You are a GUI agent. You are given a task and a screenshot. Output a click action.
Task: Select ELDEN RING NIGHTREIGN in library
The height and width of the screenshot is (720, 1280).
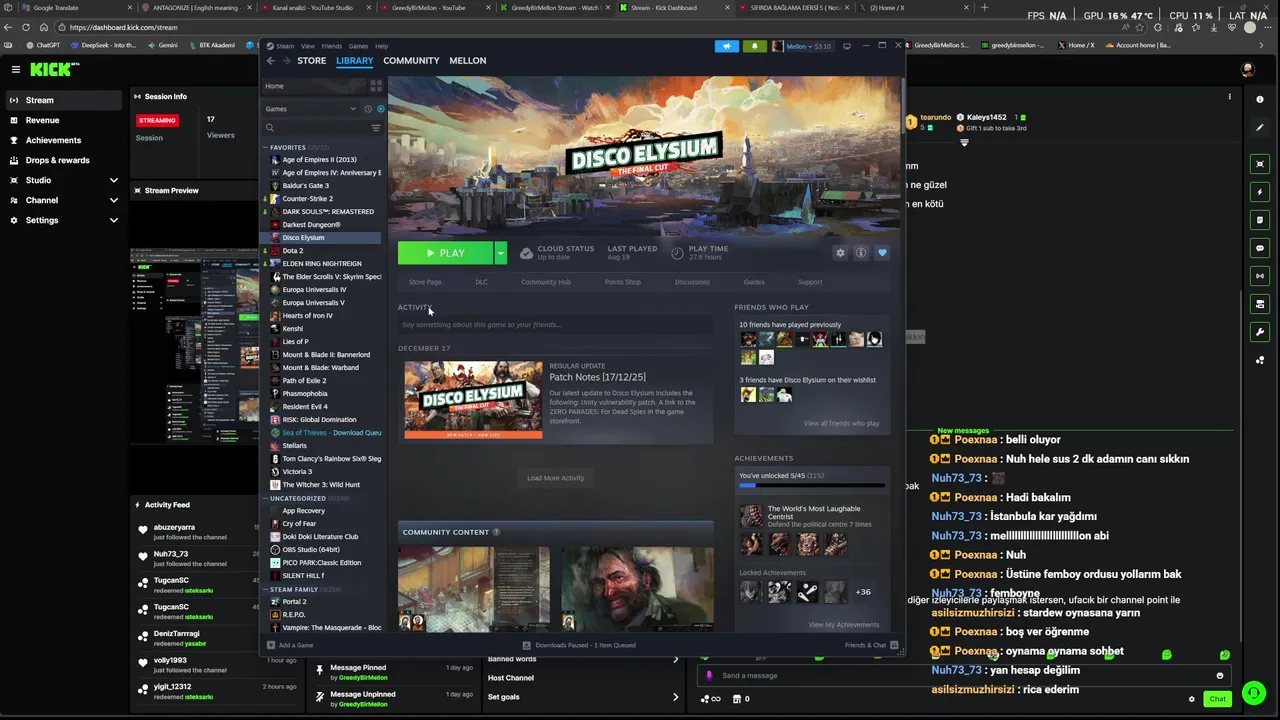(x=322, y=264)
